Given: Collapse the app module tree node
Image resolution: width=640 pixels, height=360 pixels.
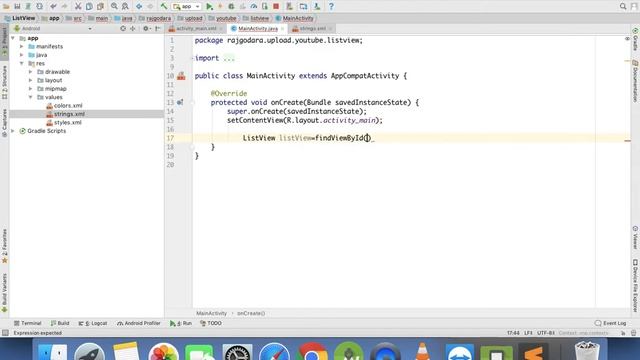Looking at the screenshot, I should click(13, 38).
